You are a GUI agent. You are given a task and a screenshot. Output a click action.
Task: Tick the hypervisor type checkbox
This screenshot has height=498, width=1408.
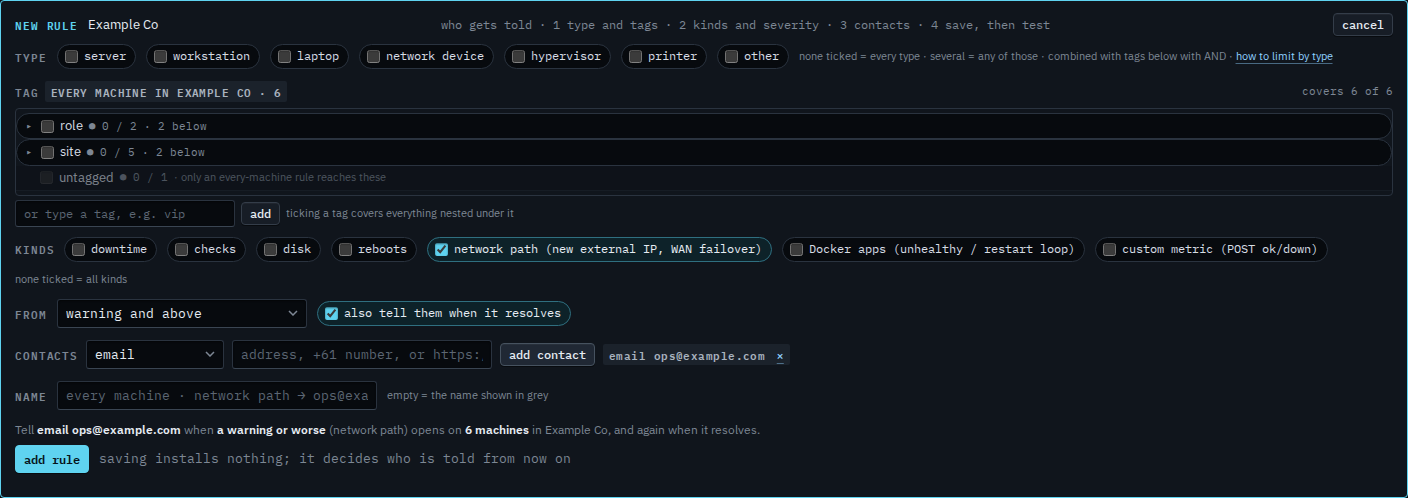tap(518, 57)
